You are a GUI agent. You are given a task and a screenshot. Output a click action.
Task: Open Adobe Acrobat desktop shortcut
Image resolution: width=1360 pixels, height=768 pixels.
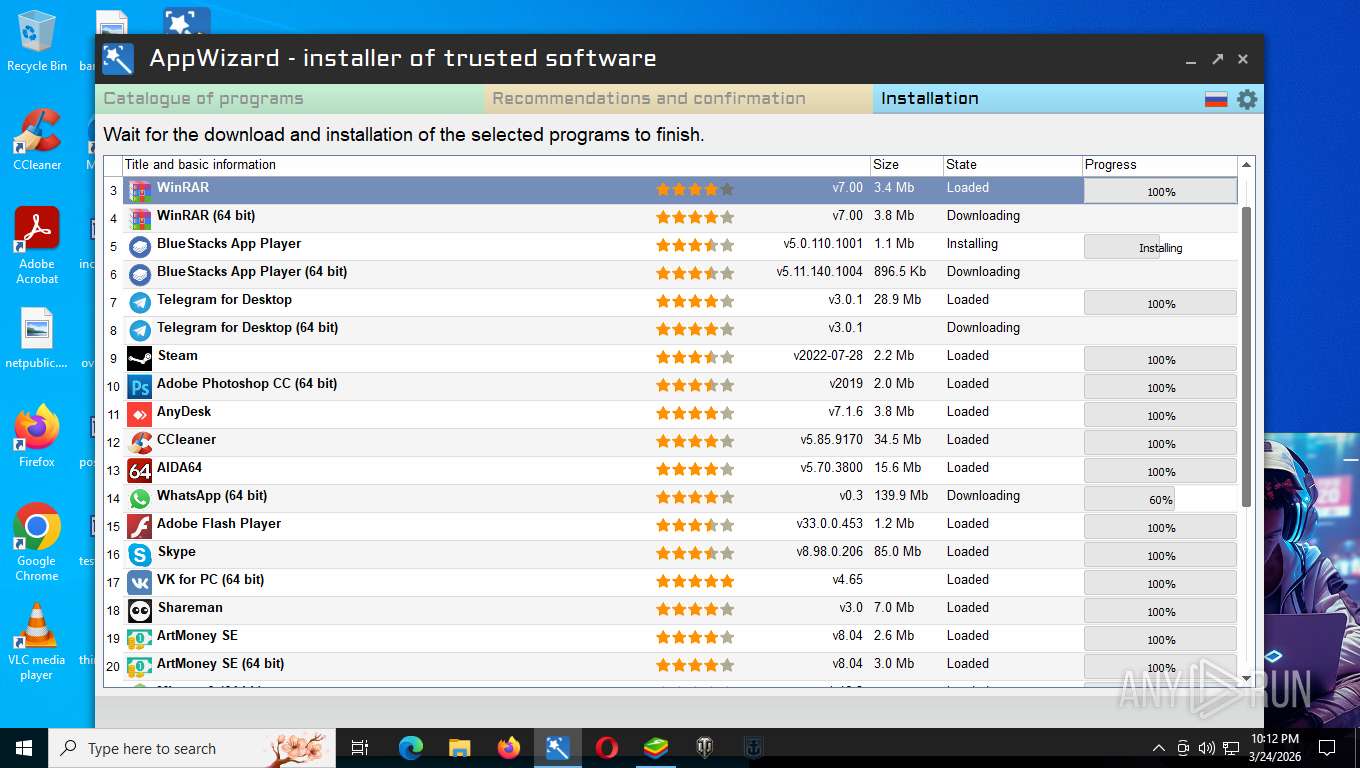click(x=37, y=245)
